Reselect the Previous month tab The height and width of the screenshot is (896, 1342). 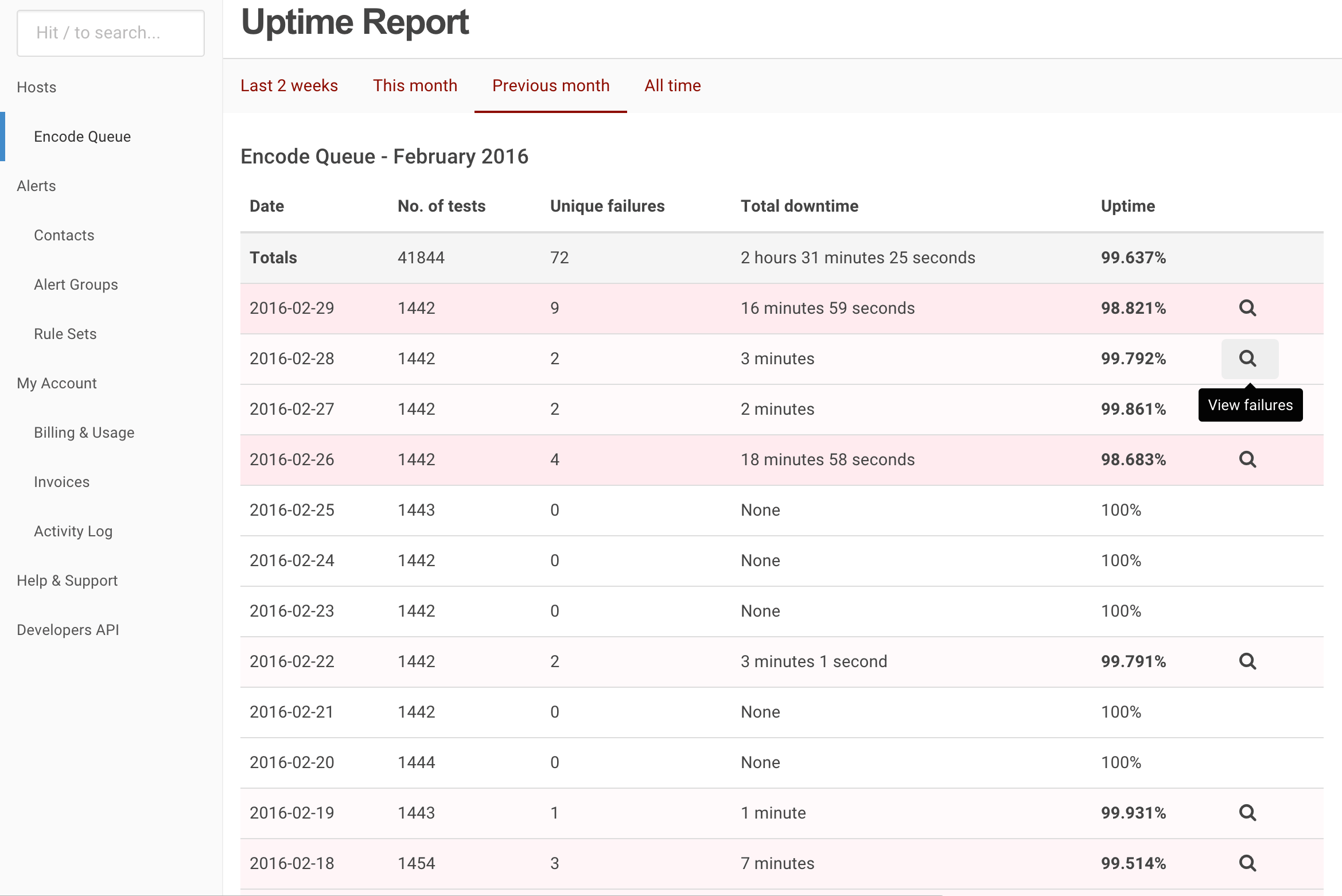point(550,85)
